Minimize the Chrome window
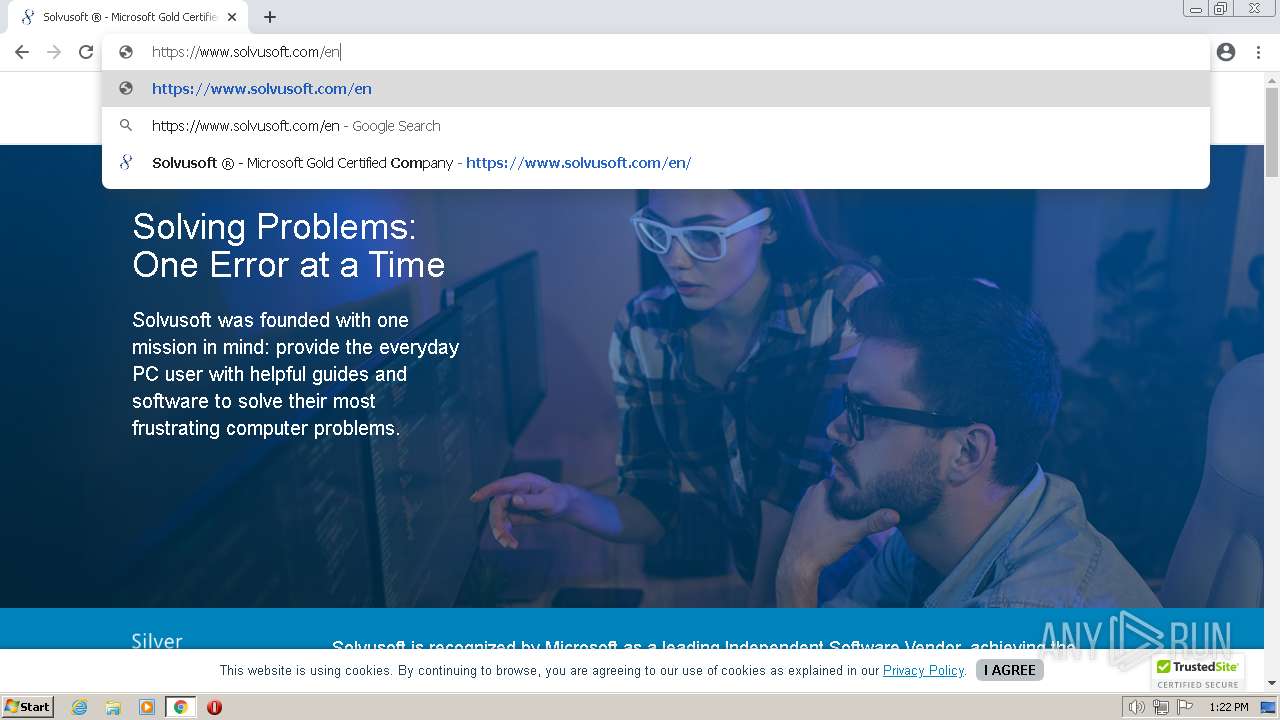Viewport: 1280px width, 720px height. pyautogui.click(x=1195, y=8)
